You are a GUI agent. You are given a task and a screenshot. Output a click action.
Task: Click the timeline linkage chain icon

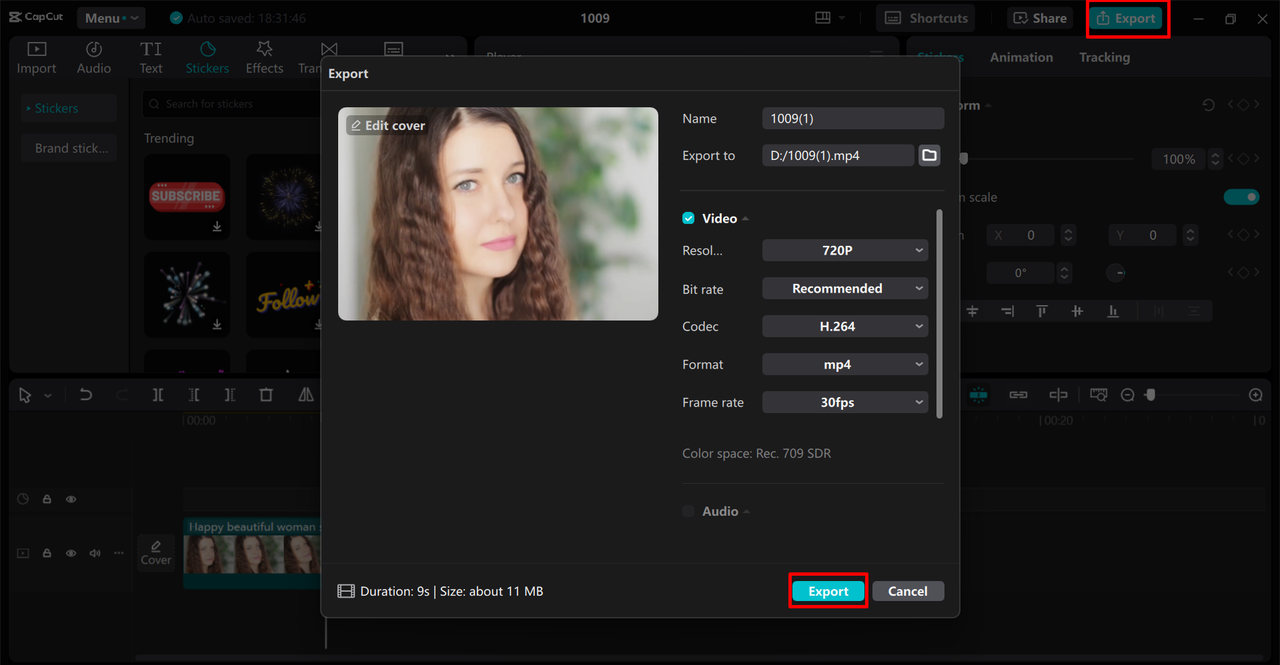pos(1018,395)
